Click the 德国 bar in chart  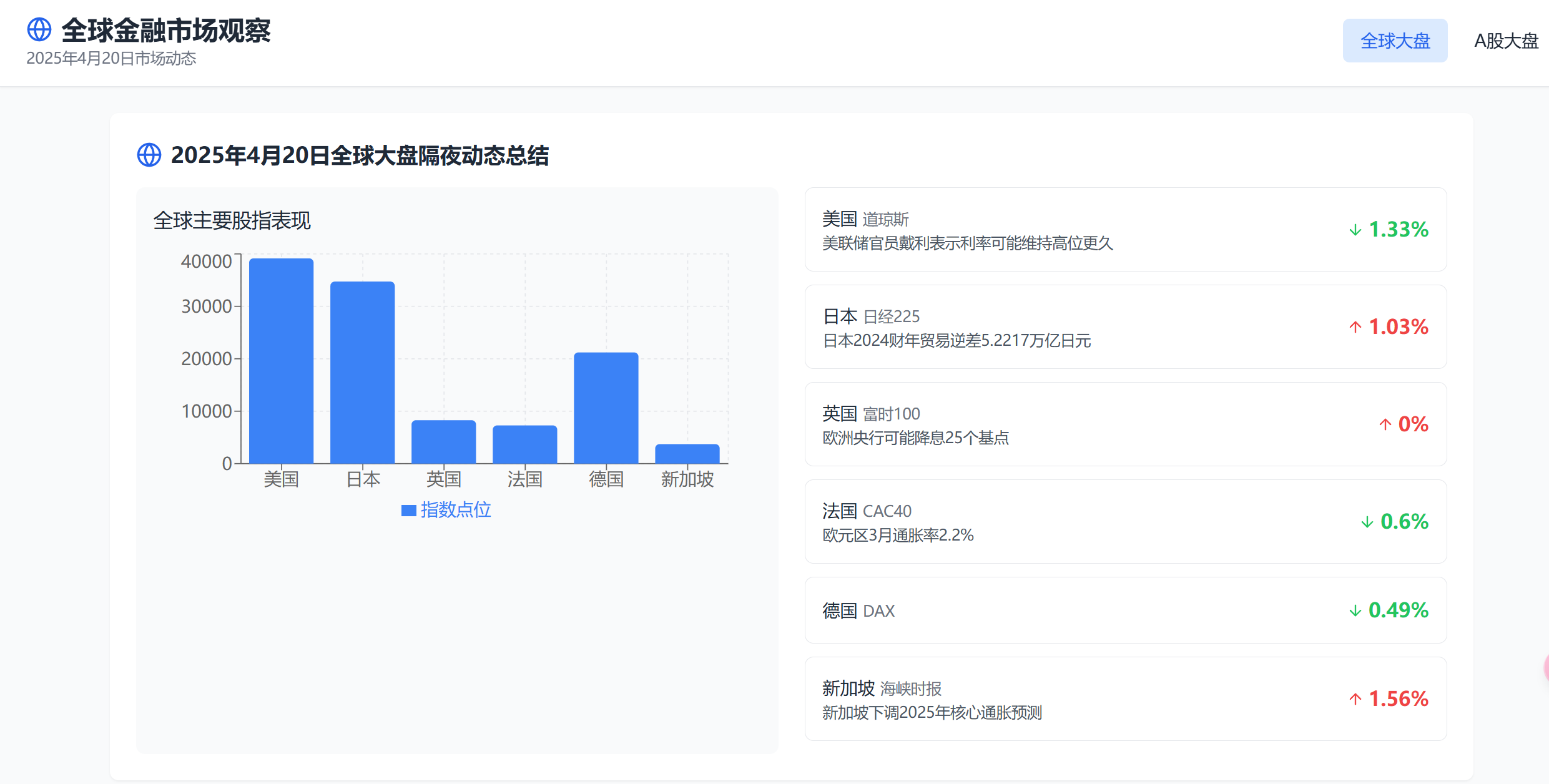[x=606, y=408]
